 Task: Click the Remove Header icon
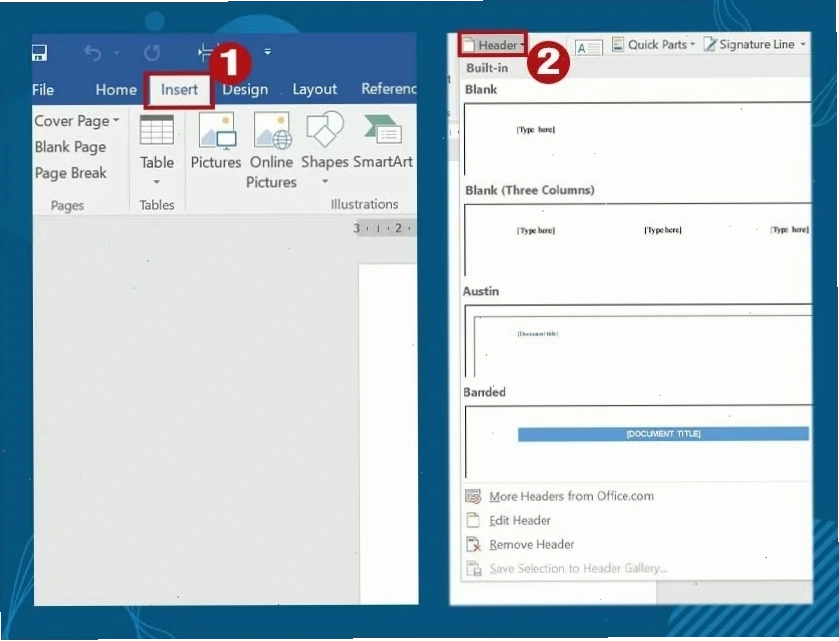pos(474,544)
